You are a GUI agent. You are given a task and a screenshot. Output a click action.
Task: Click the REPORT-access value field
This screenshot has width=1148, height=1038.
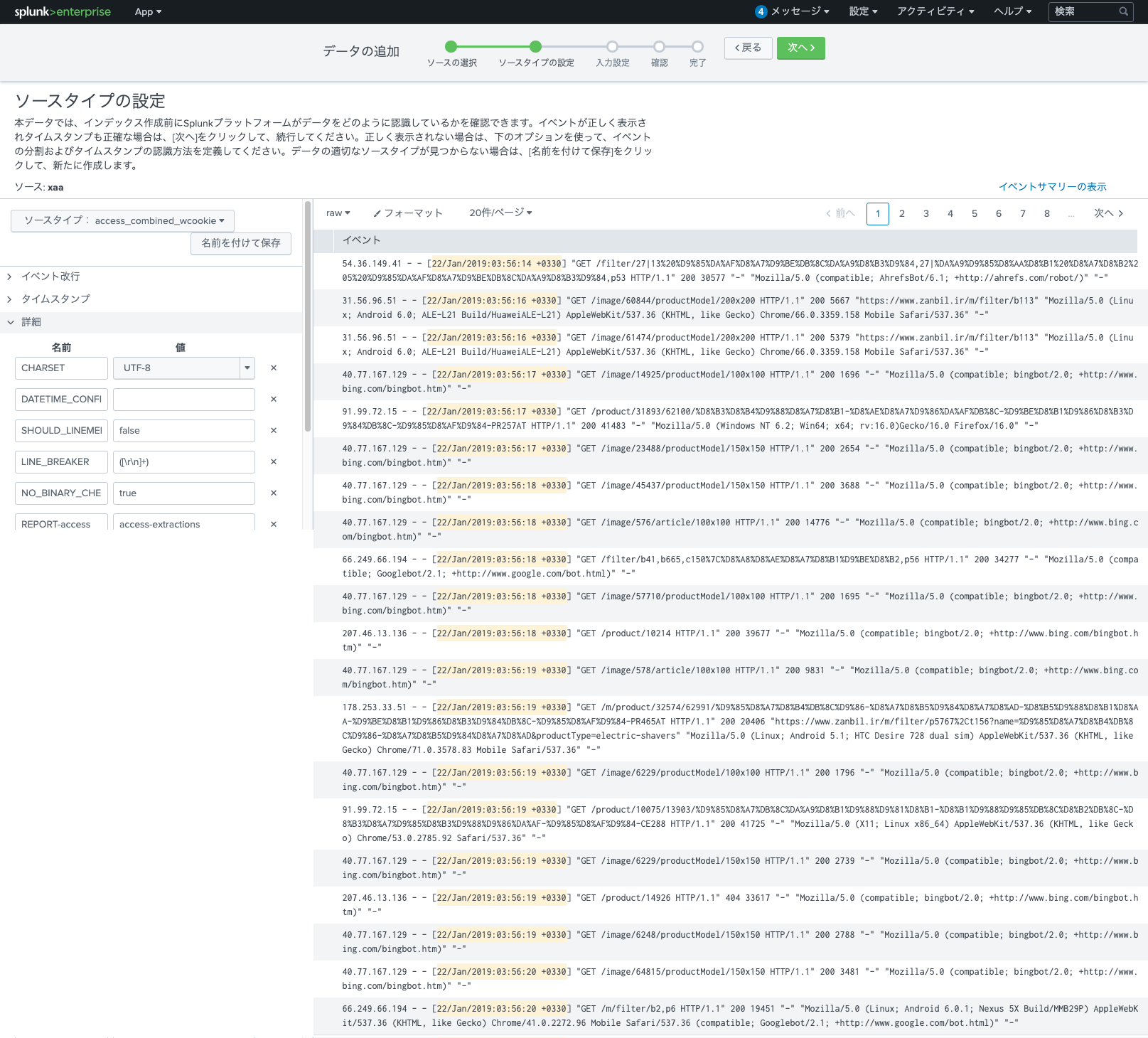coord(183,523)
